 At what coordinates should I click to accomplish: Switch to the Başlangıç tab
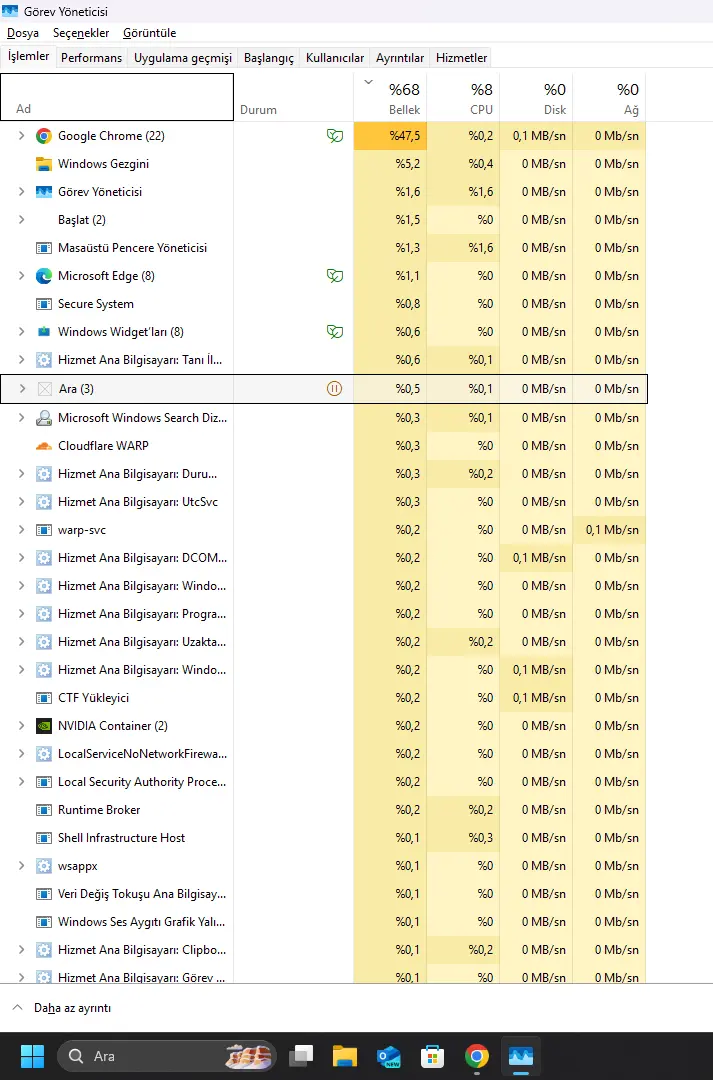click(269, 58)
